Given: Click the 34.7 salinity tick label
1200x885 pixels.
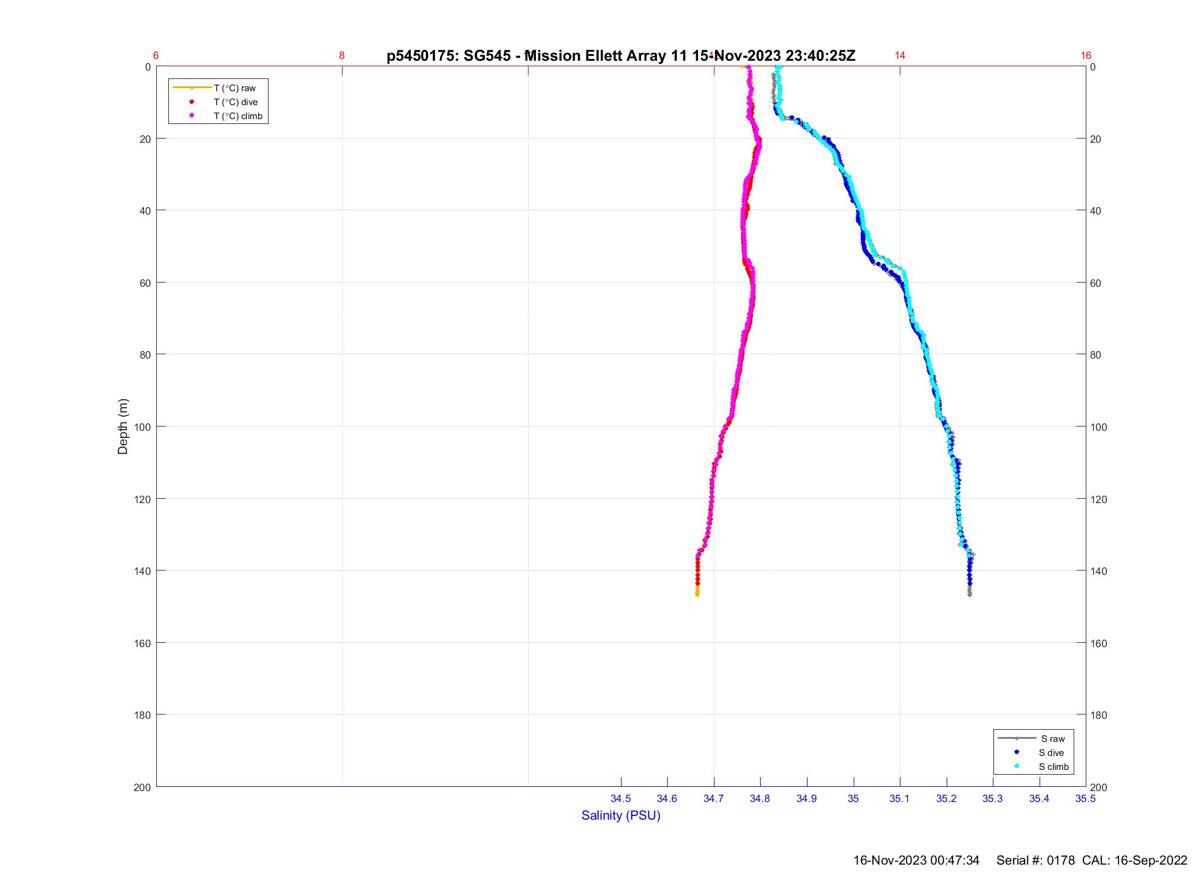Looking at the screenshot, I should point(714,798).
